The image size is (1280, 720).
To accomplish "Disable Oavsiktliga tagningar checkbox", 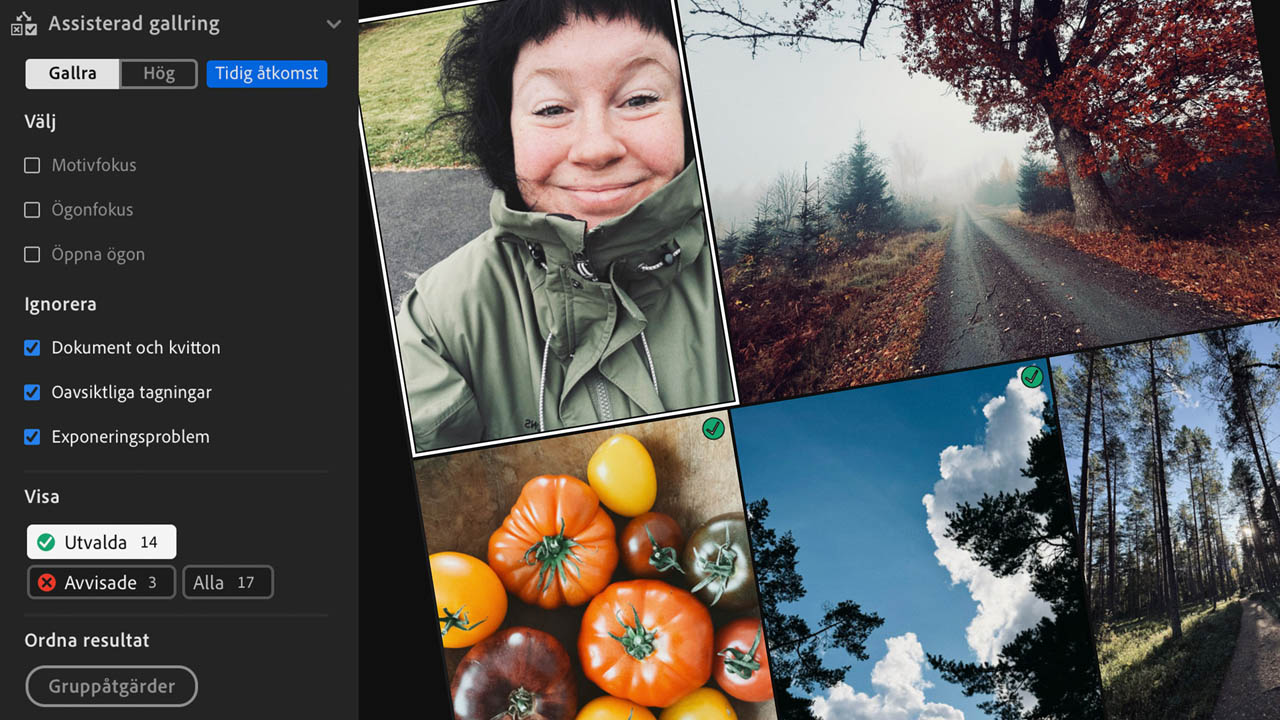I will tap(32, 393).
